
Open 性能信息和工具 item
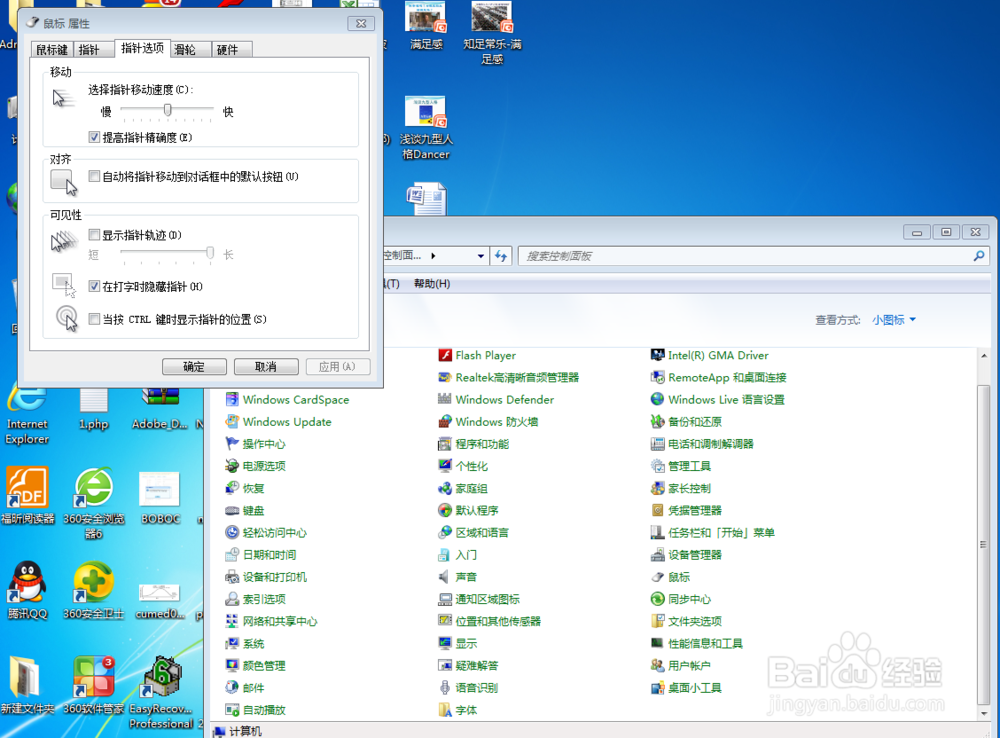(696, 644)
